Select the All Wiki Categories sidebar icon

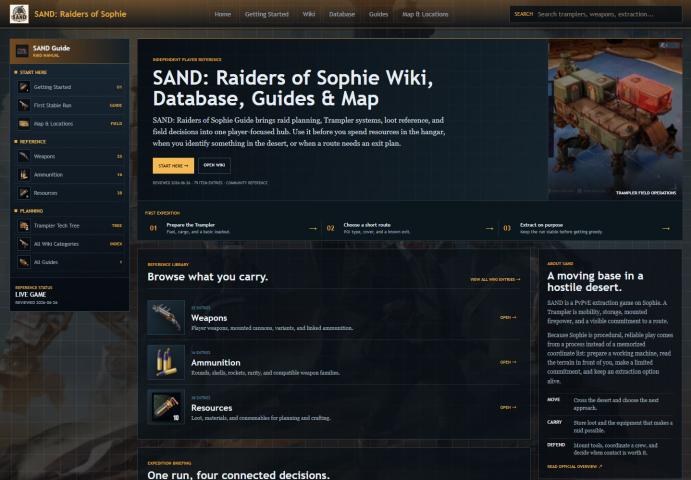click(24, 244)
